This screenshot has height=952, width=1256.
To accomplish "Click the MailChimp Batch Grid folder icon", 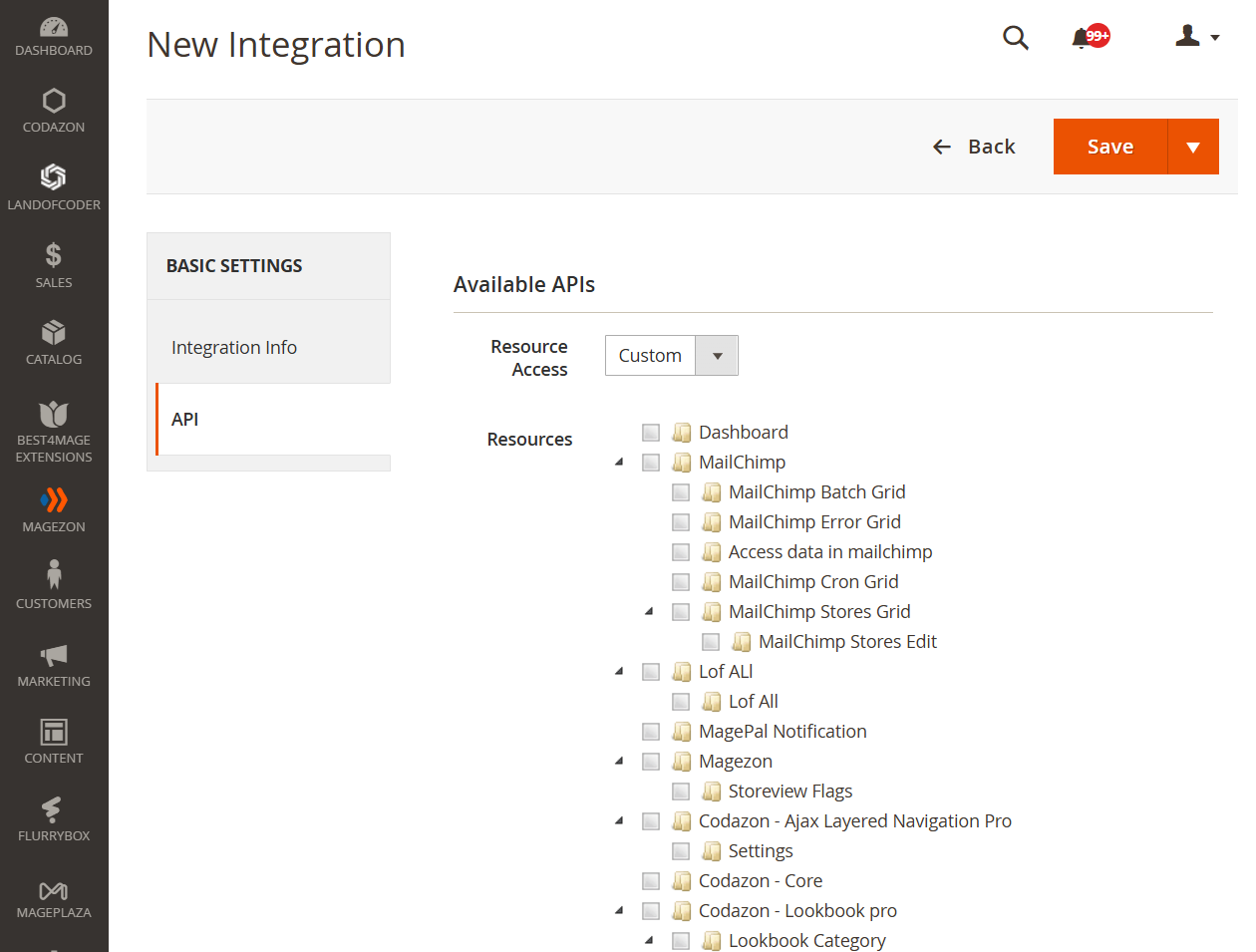I will pyautogui.click(x=712, y=492).
